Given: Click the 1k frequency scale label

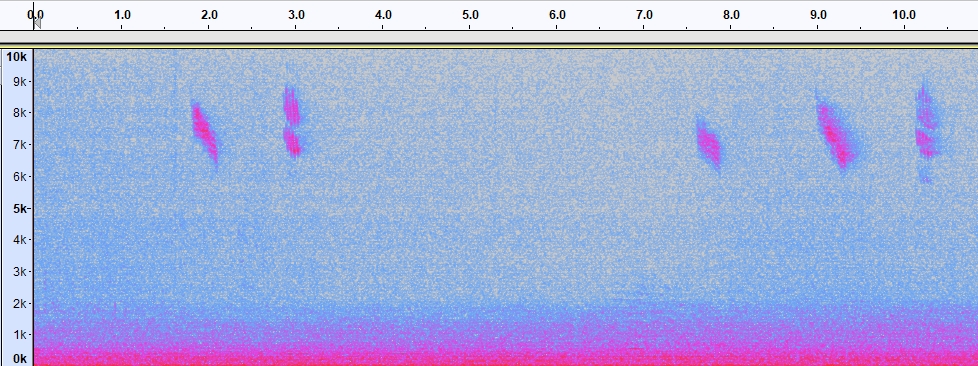Looking at the screenshot, I should click(19, 335).
